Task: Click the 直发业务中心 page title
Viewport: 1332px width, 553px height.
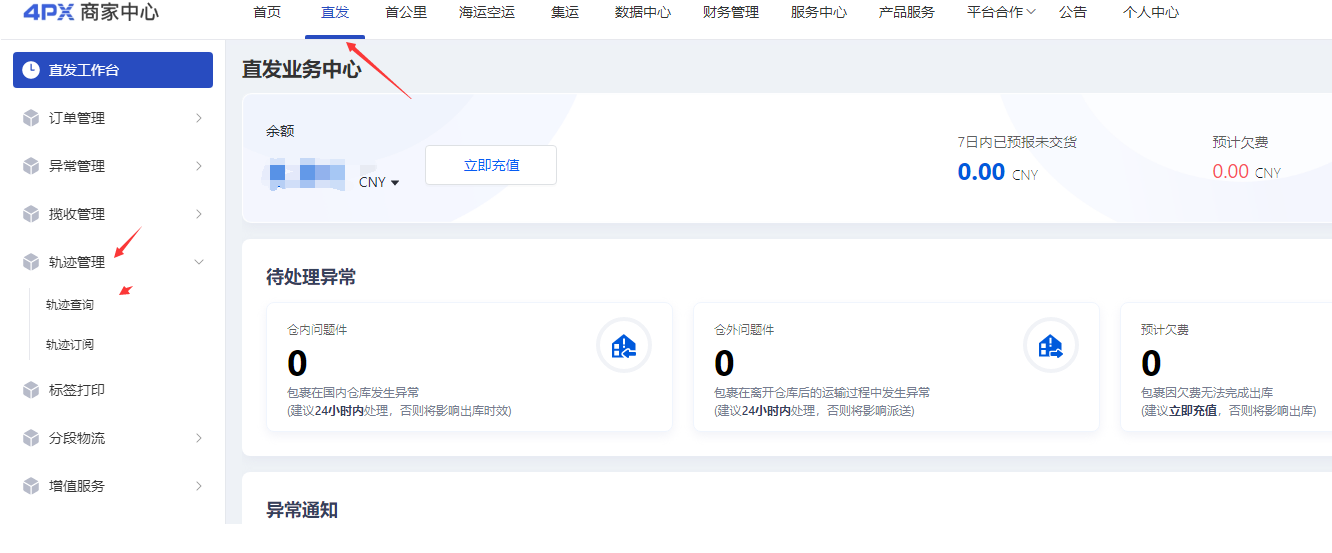Action: [x=301, y=69]
